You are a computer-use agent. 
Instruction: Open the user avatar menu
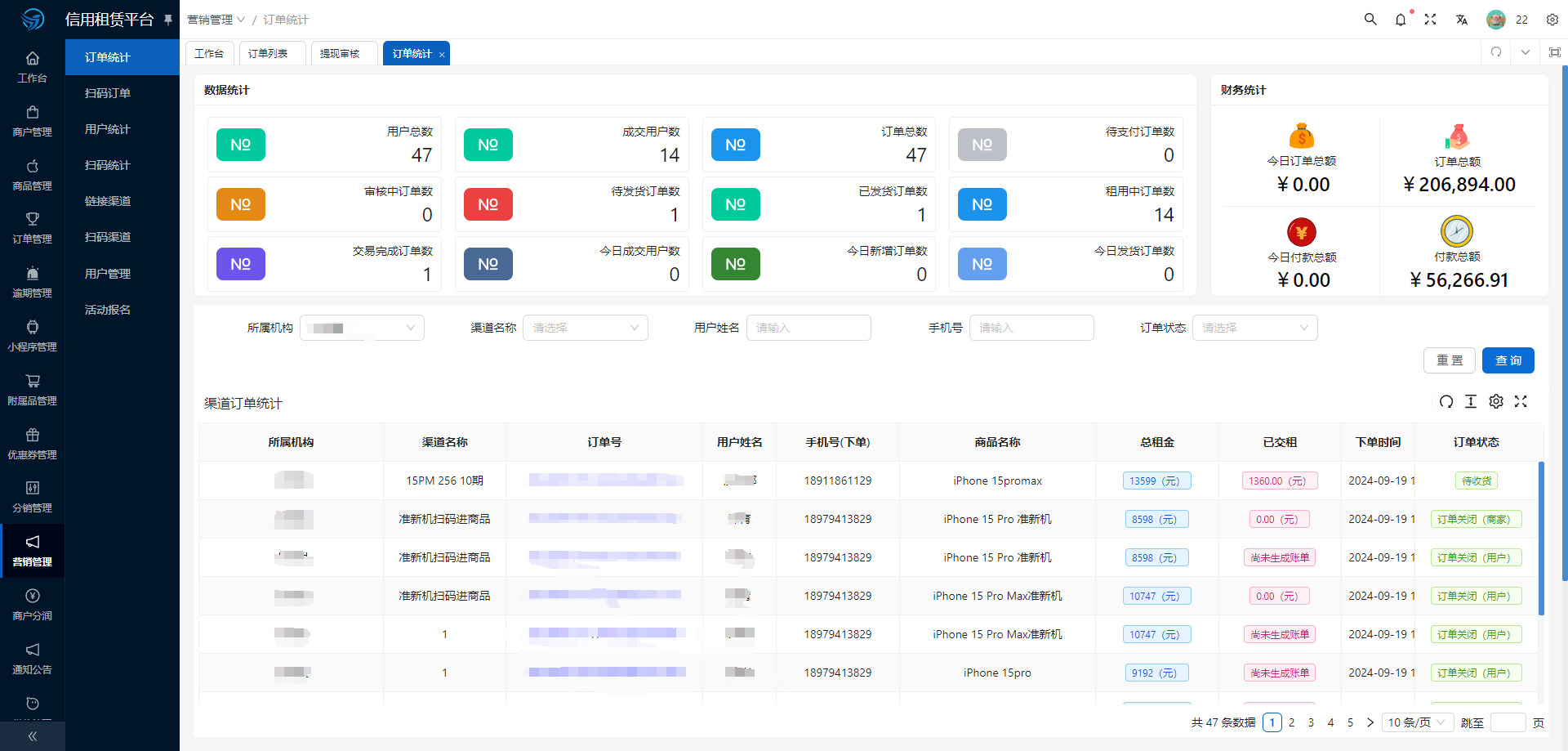pyautogui.click(x=1496, y=20)
